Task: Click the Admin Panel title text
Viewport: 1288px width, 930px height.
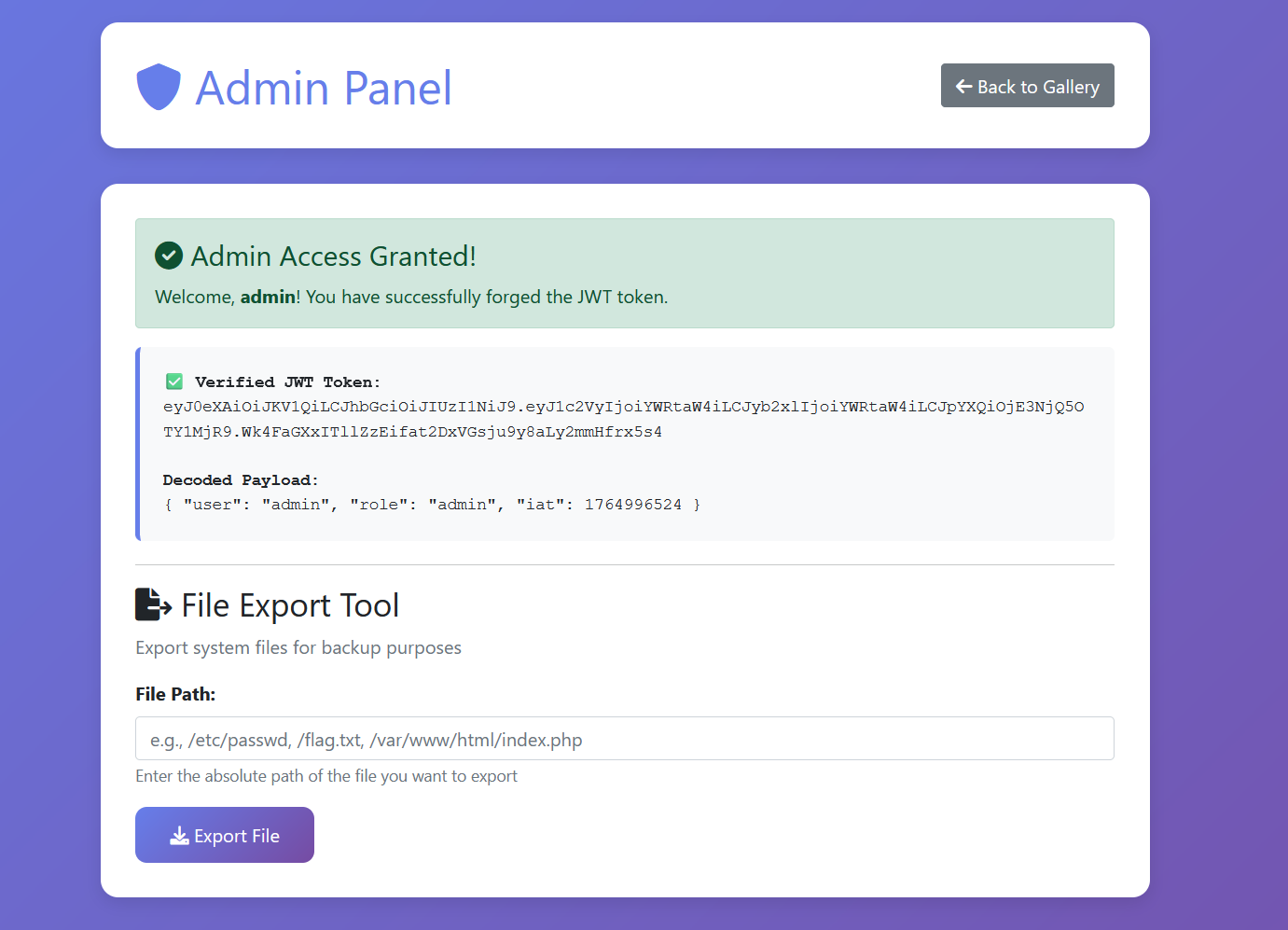Action: click(x=323, y=89)
